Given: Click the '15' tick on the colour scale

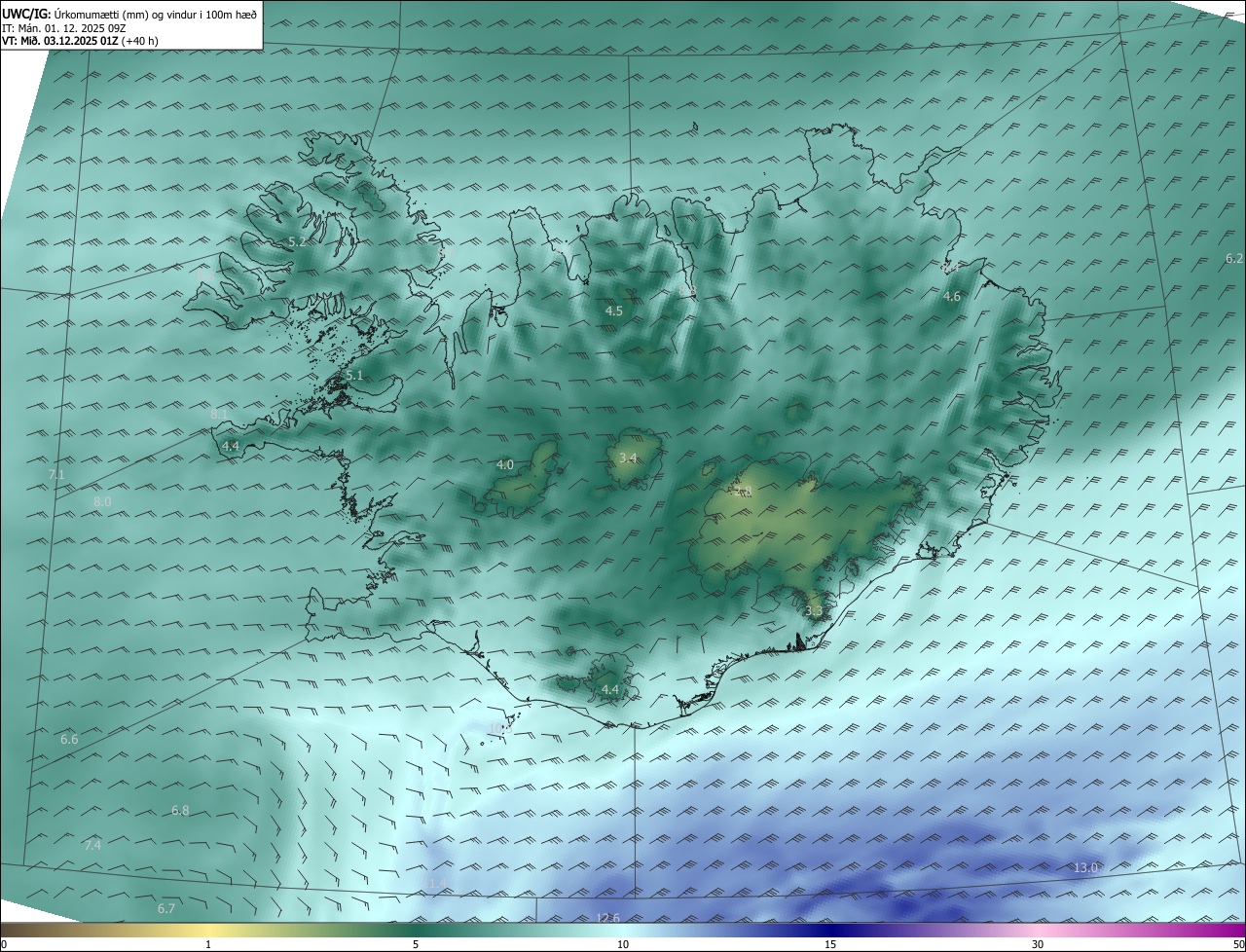Looking at the screenshot, I should point(830,944).
